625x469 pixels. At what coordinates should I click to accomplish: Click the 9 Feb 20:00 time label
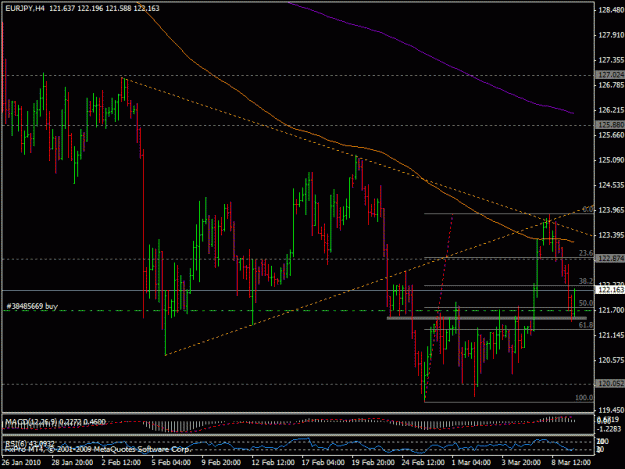(x=221, y=462)
